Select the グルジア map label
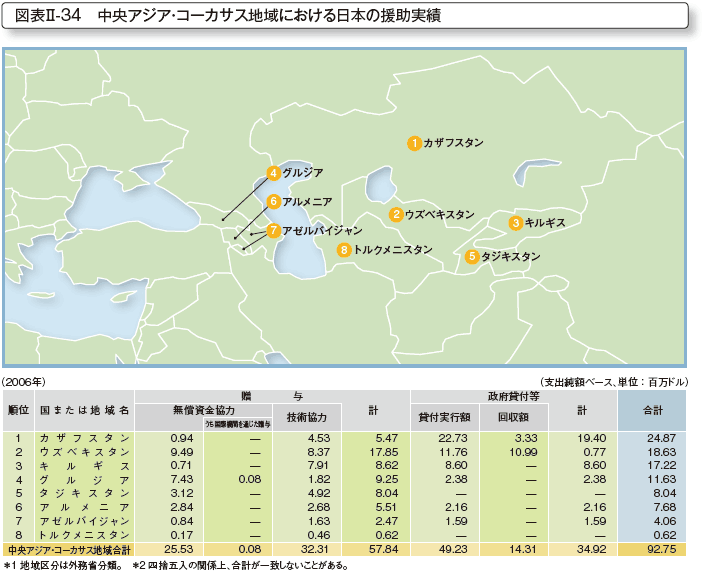704x571 pixels. 303,173
